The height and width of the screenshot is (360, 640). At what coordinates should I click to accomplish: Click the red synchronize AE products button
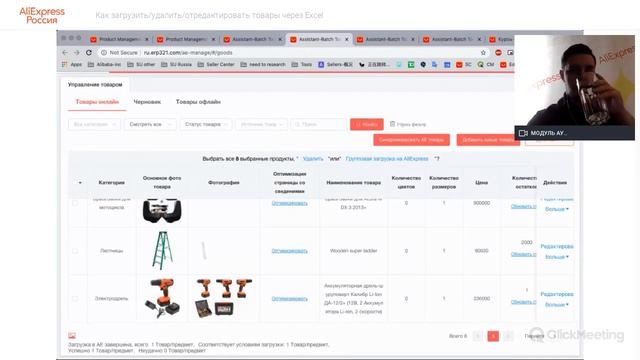click(x=411, y=140)
